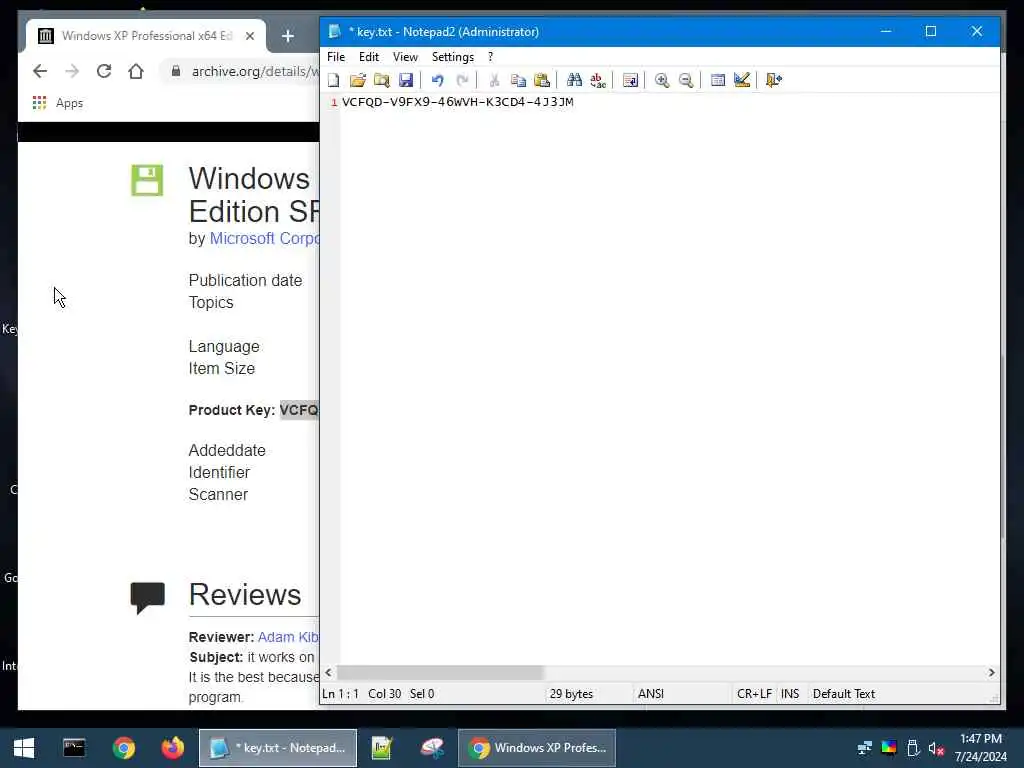Undo the last edit in Notepad2
1024x768 pixels.
pos(438,80)
